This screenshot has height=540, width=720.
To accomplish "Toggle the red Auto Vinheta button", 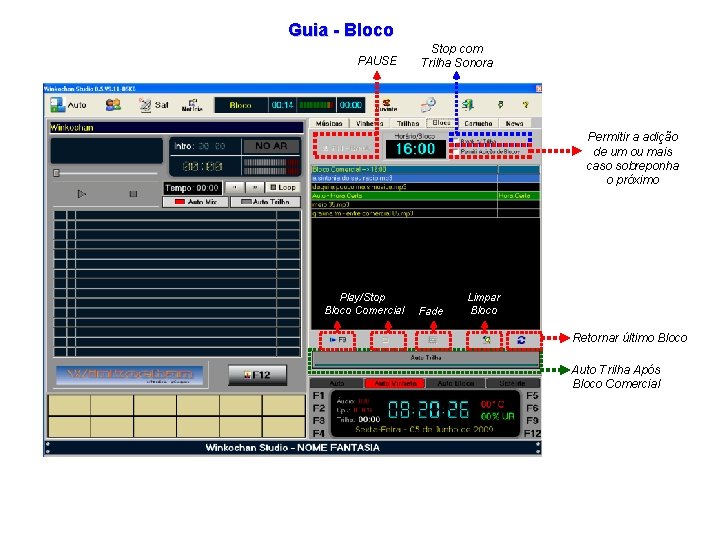I will [x=395, y=383].
